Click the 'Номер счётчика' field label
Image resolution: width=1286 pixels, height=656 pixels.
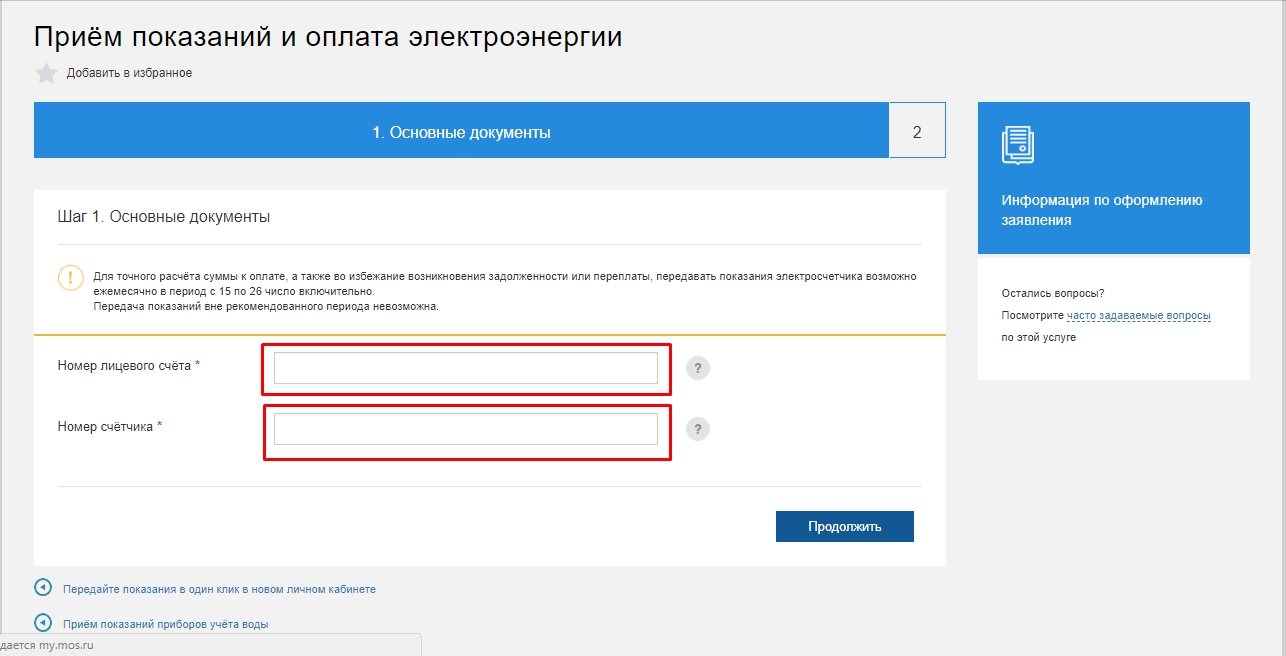tap(105, 426)
